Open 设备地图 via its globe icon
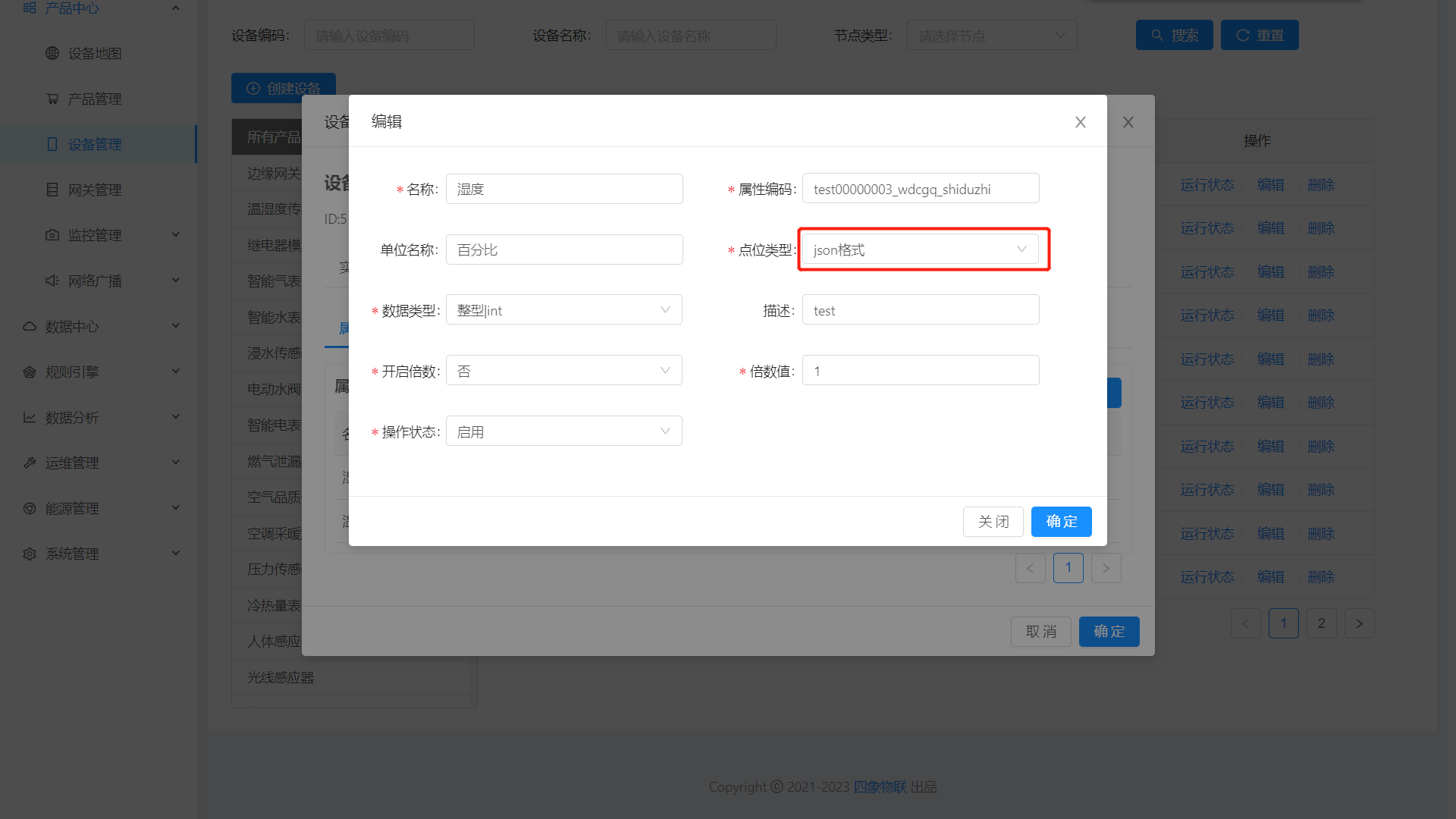This screenshot has height=819, width=1456. pos(52,53)
